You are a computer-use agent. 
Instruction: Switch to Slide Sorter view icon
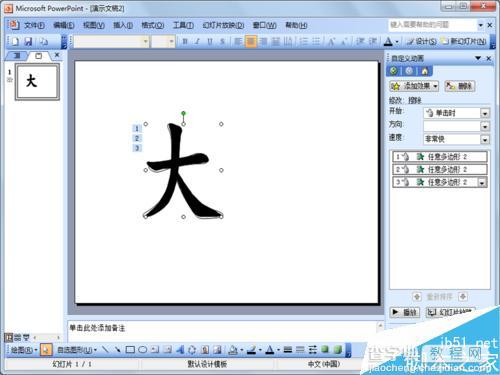(x=17, y=337)
